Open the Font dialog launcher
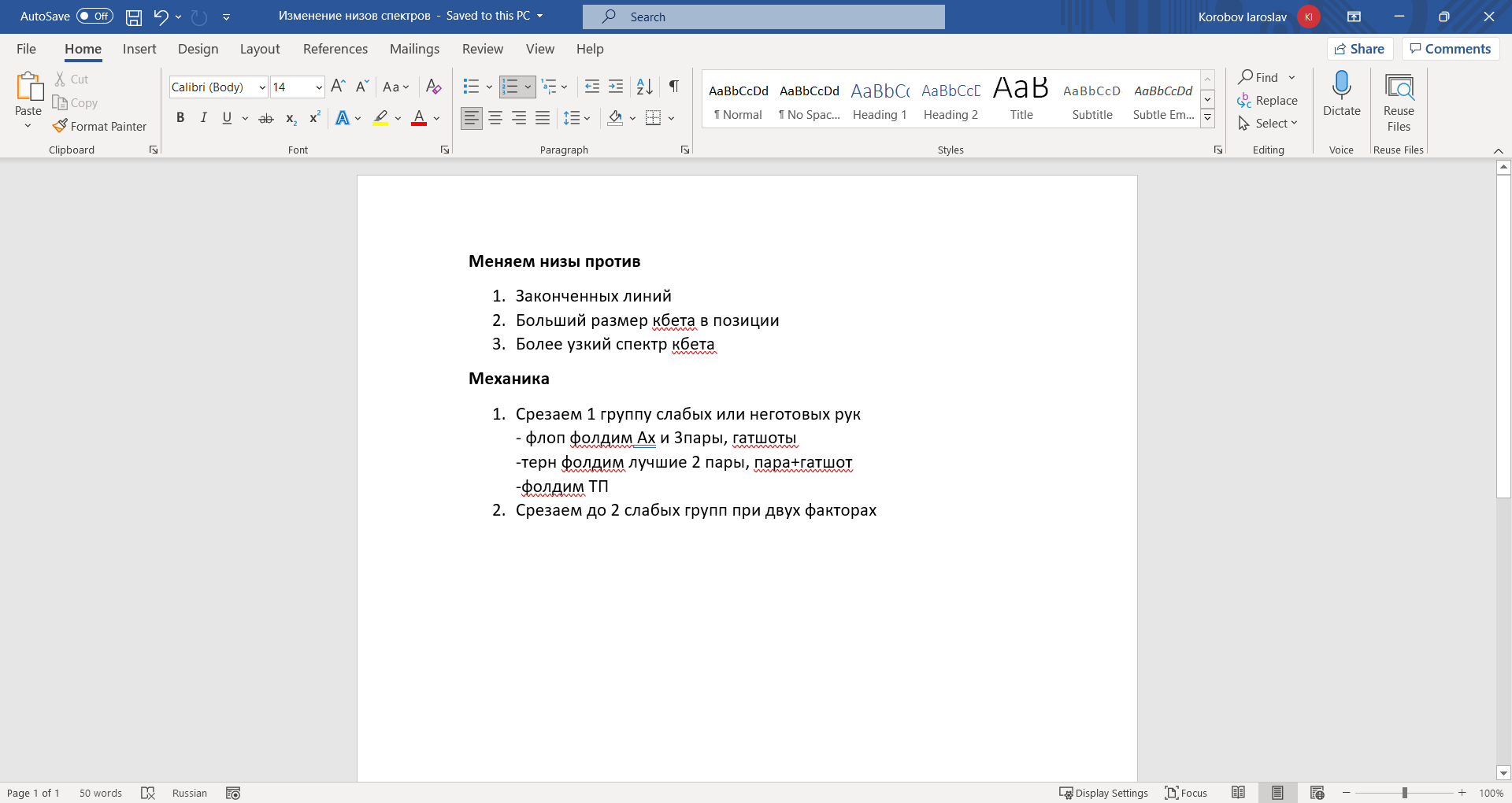Image resolution: width=1512 pixels, height=803 pixels. pyautogui.click(x=445, y=150)
